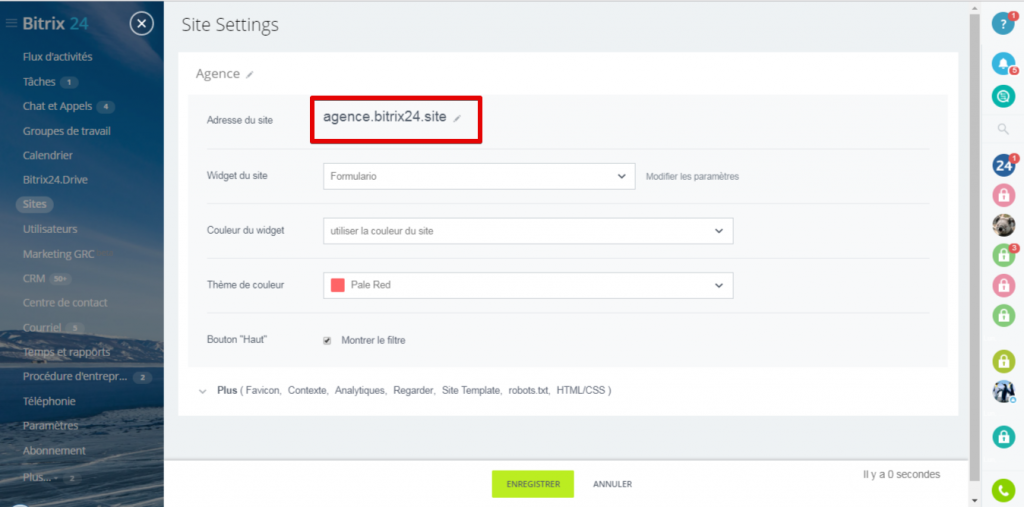This screenshot has width=1024, height=507.
Task: Click the ENREGISTRER button
Action: pyautogui.click(x=533, y=484)
